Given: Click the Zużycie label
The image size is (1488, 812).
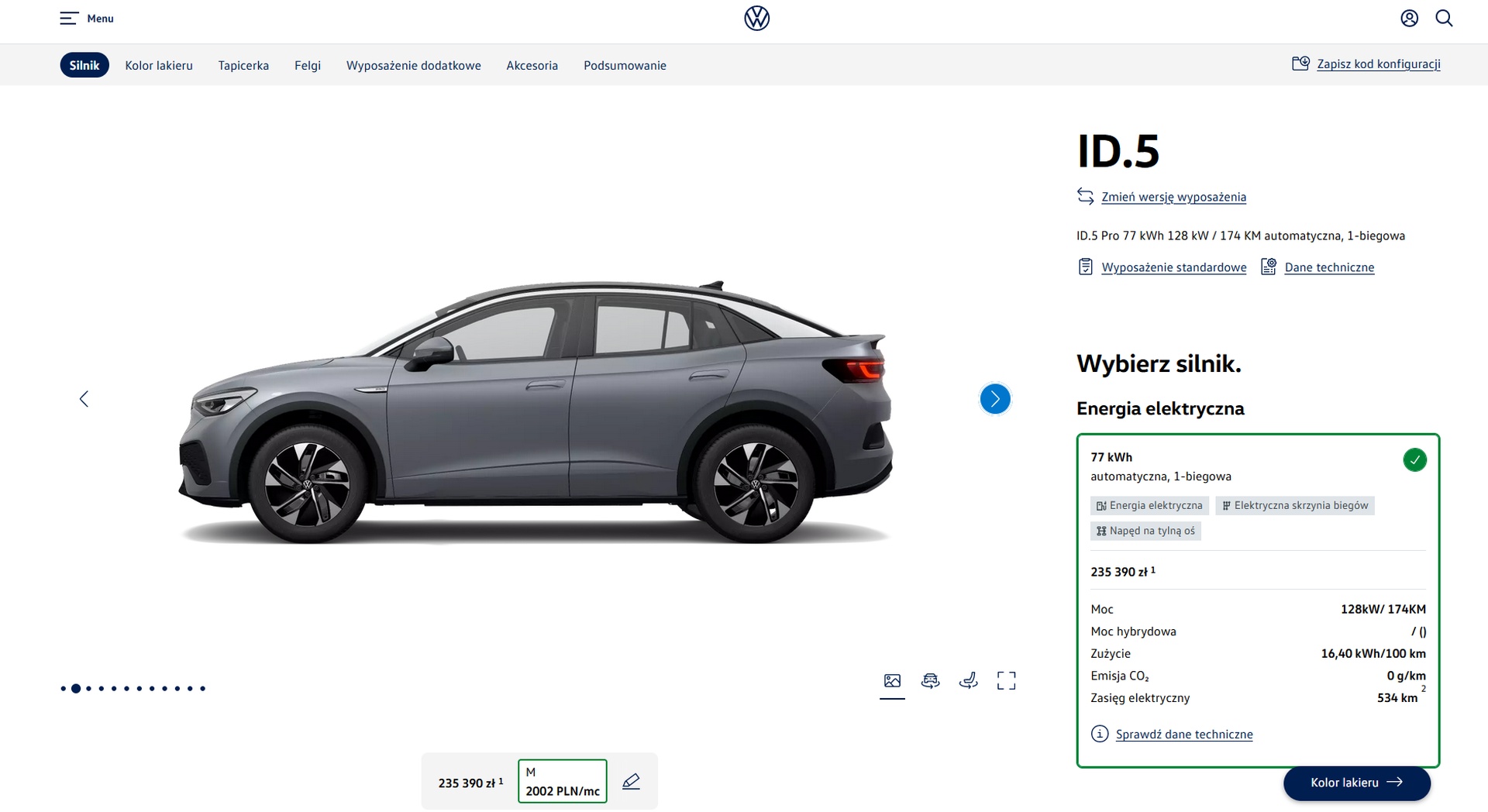Looking at the screenshot, I should point(1111,654).
